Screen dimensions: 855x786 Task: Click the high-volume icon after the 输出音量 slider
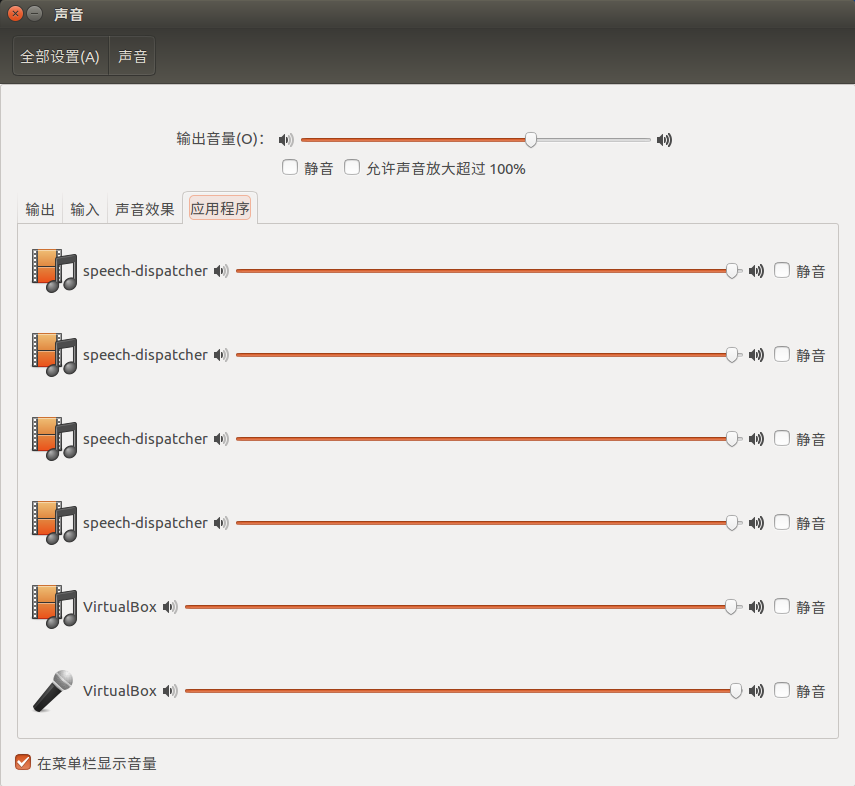(x=664, y=140)
